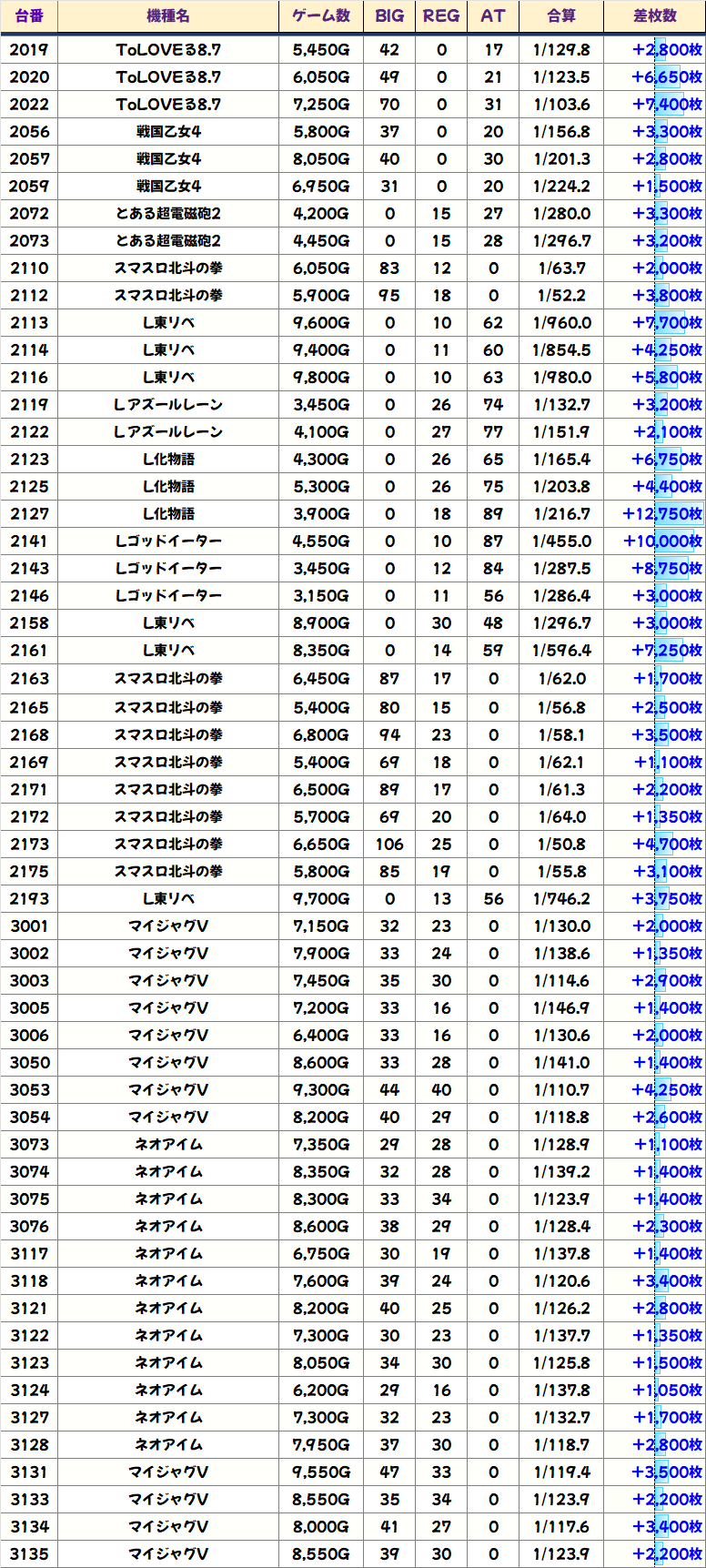Sort by the 差枚数 column header
This screenshot has width=706, height=1568.
pos(655,16)
